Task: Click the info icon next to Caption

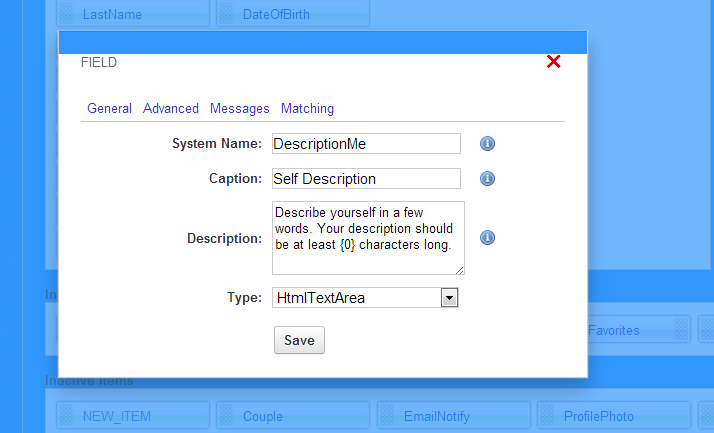Action: 488,179
